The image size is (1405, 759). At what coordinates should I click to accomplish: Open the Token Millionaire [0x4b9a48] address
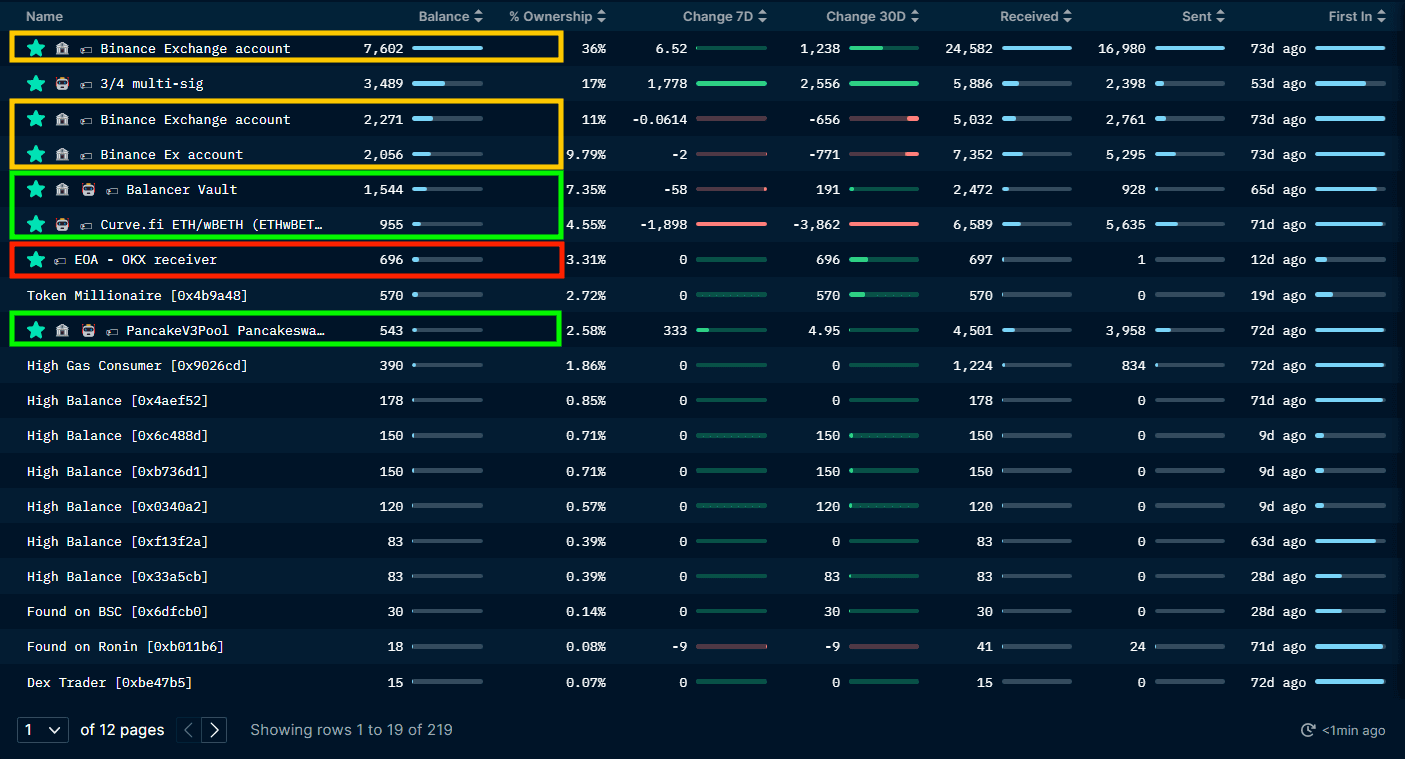click(x=137, y=296)
